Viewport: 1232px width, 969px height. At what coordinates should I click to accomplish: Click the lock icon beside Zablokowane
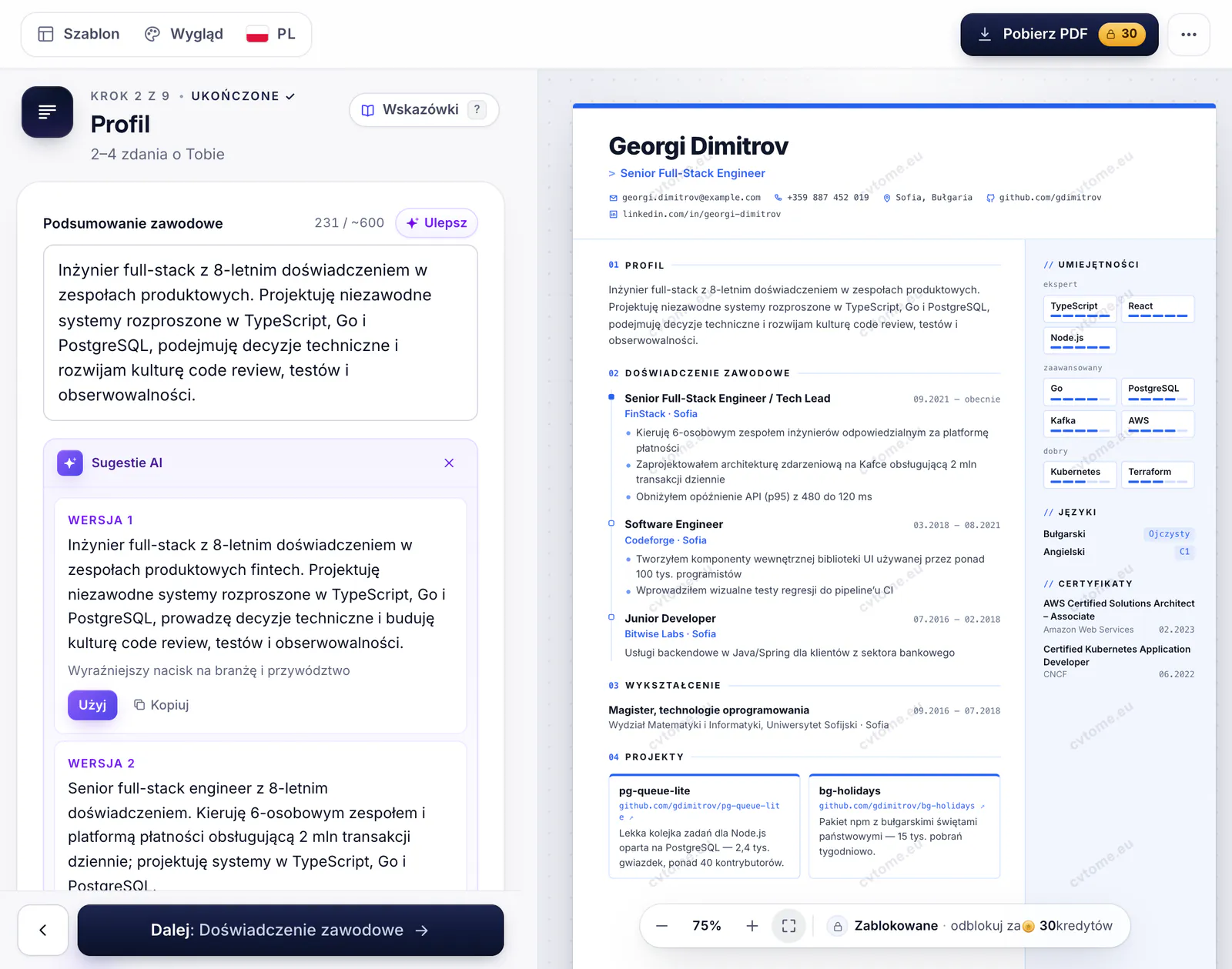837,926
